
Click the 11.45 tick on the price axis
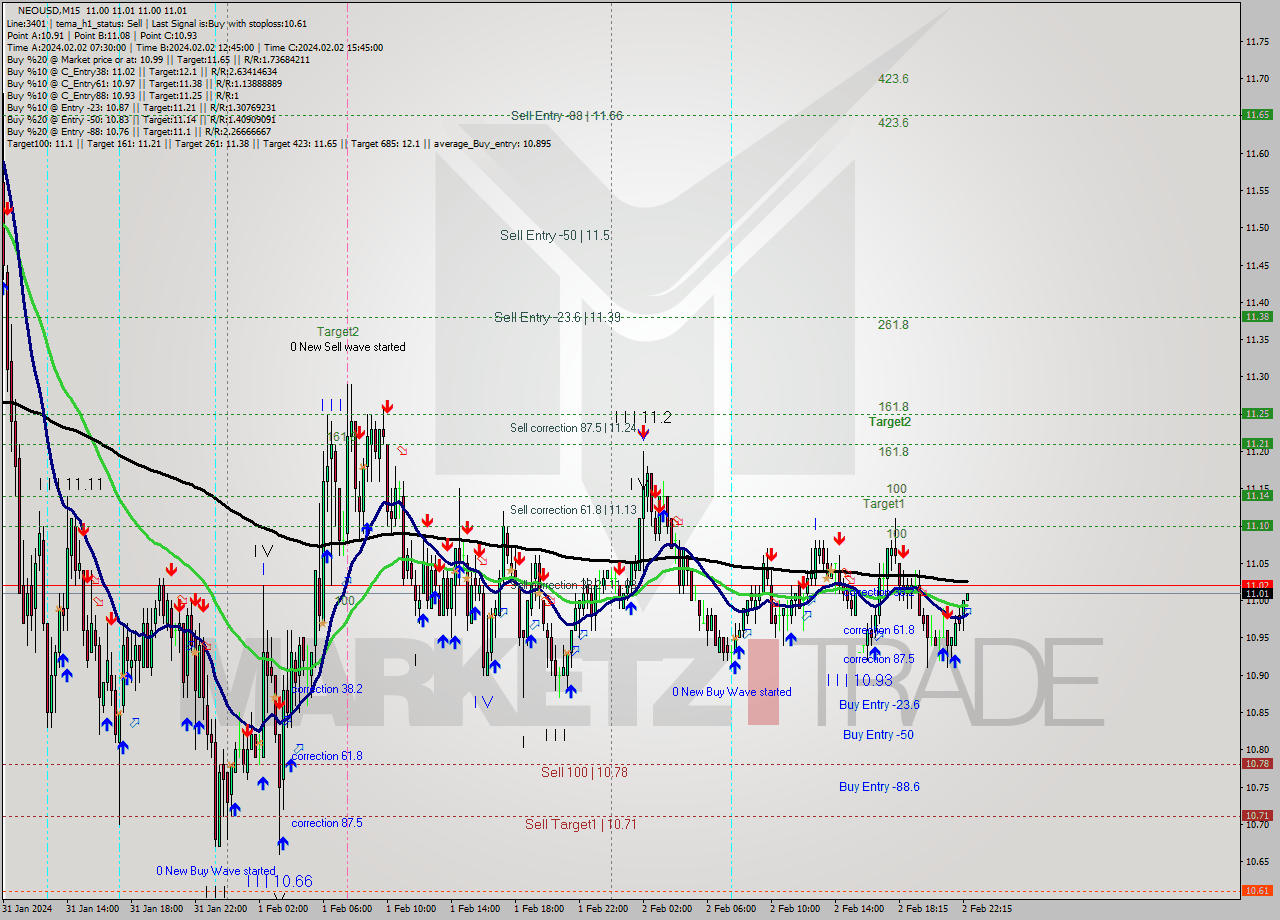coord(1257,265)
